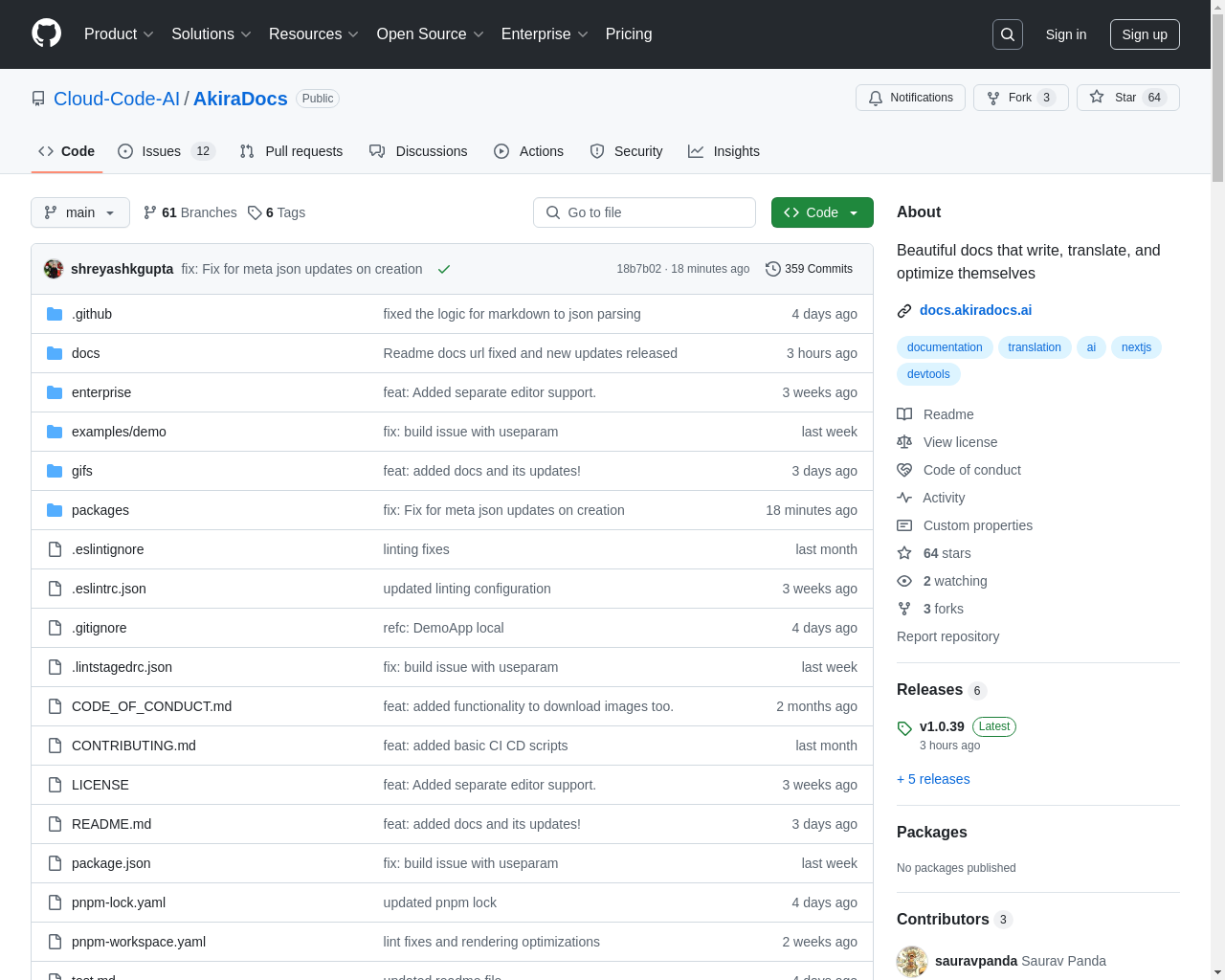
Task: Expand the Resources menu
Action: pos(314,34)
